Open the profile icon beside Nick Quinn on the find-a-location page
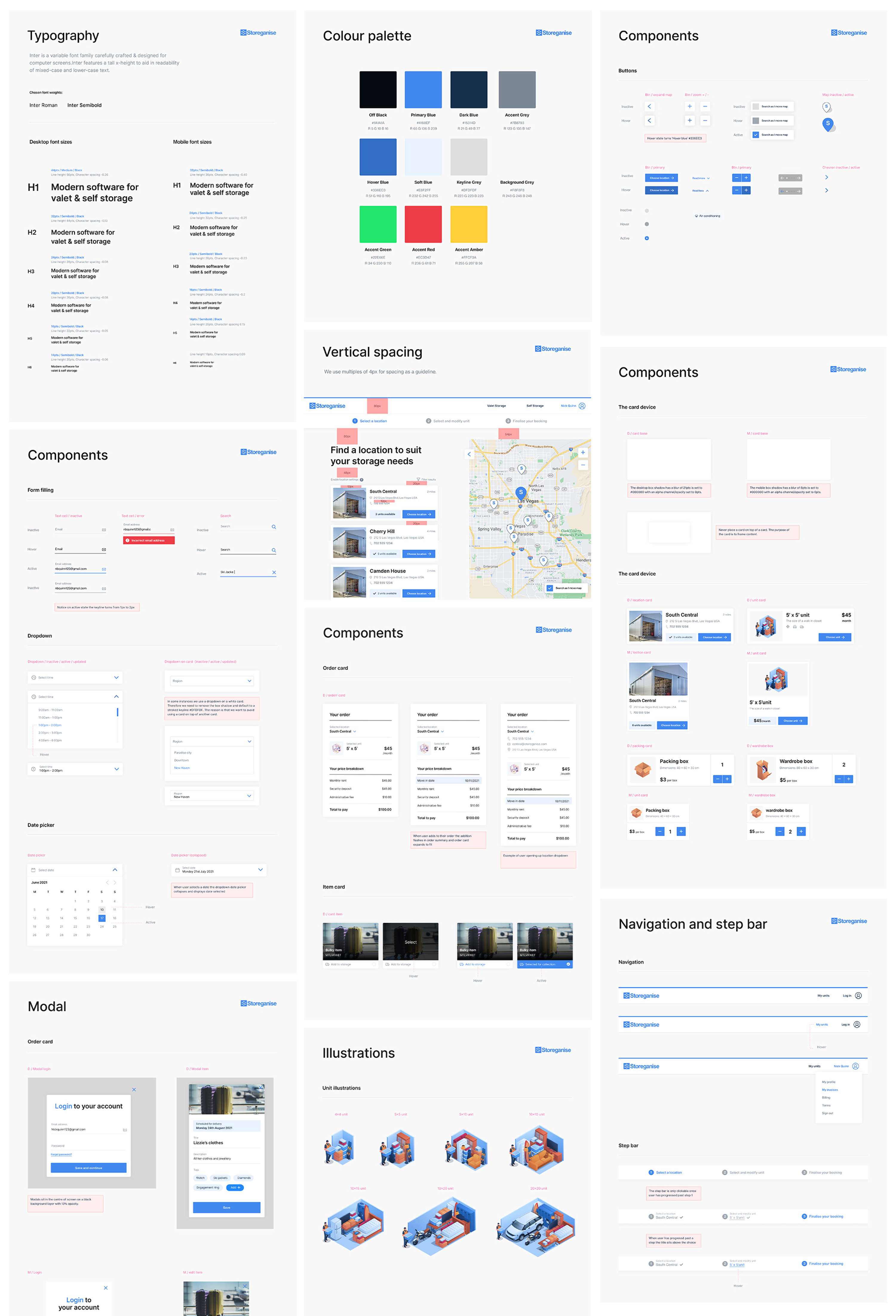The height and width of the screenshot is (1316, 896). click(582, 406)
